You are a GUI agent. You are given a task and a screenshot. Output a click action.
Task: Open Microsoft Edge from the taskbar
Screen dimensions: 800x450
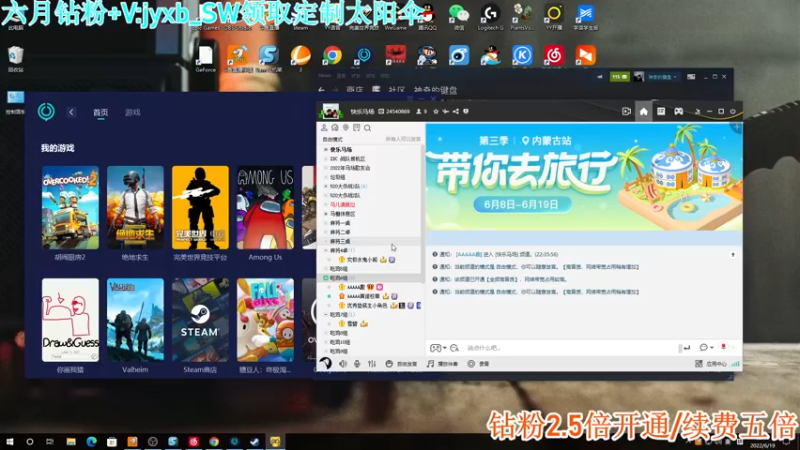point(91,441)
